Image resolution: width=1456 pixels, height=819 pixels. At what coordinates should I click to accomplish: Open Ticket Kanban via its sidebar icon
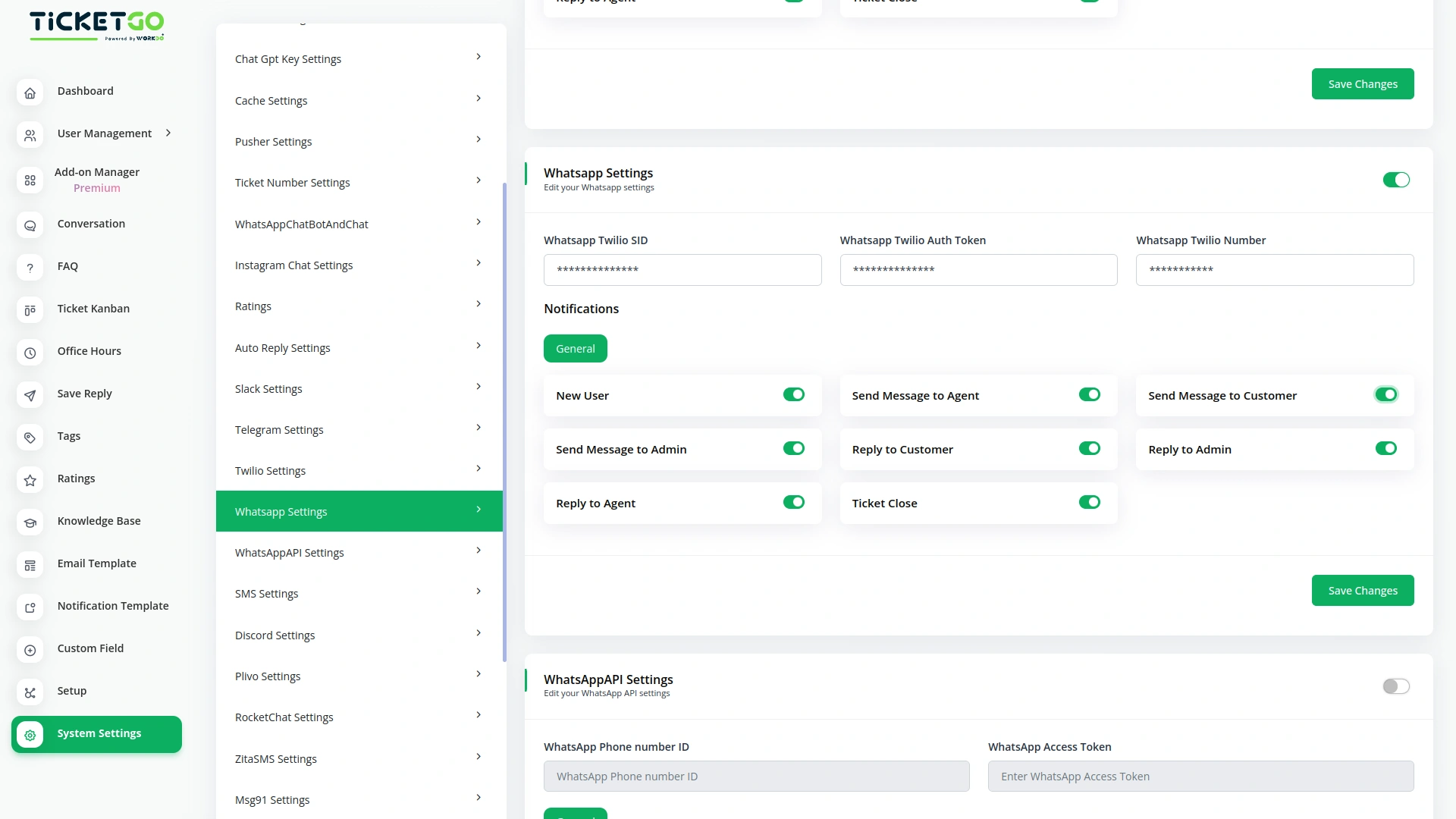tap(30, 311)
